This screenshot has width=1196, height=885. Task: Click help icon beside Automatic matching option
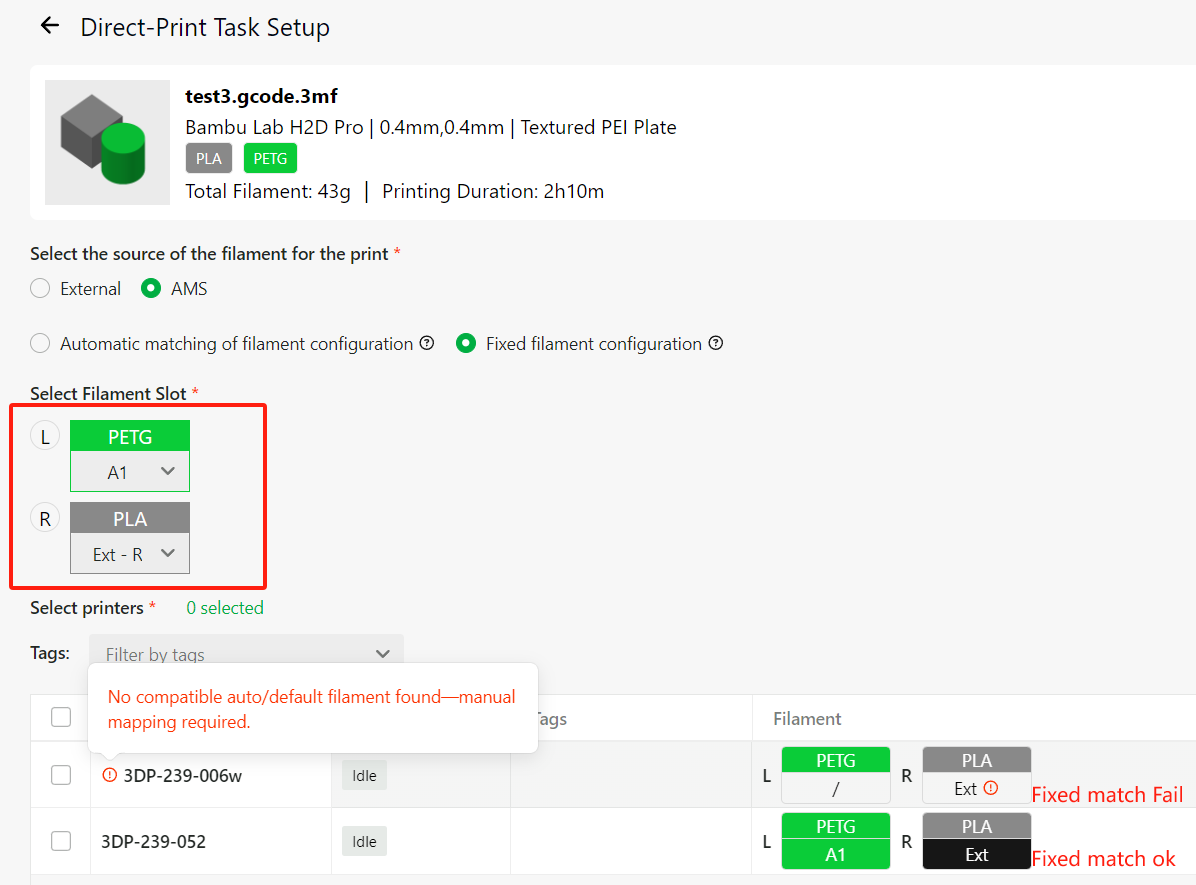[x=427, y=343]
